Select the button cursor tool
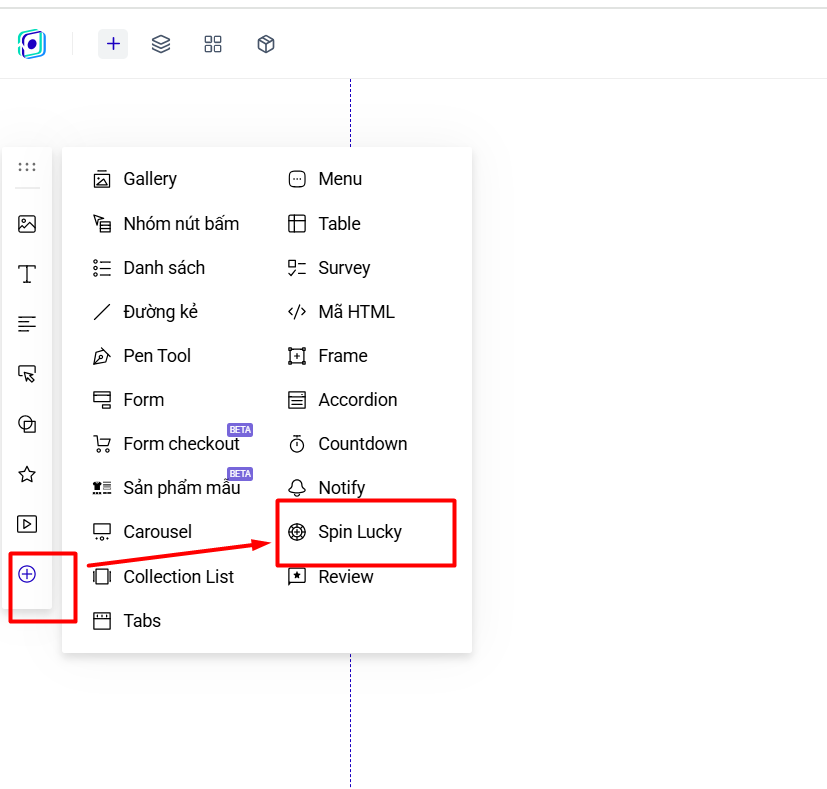This screenshot has width=827, height=789. coord(27,374)
